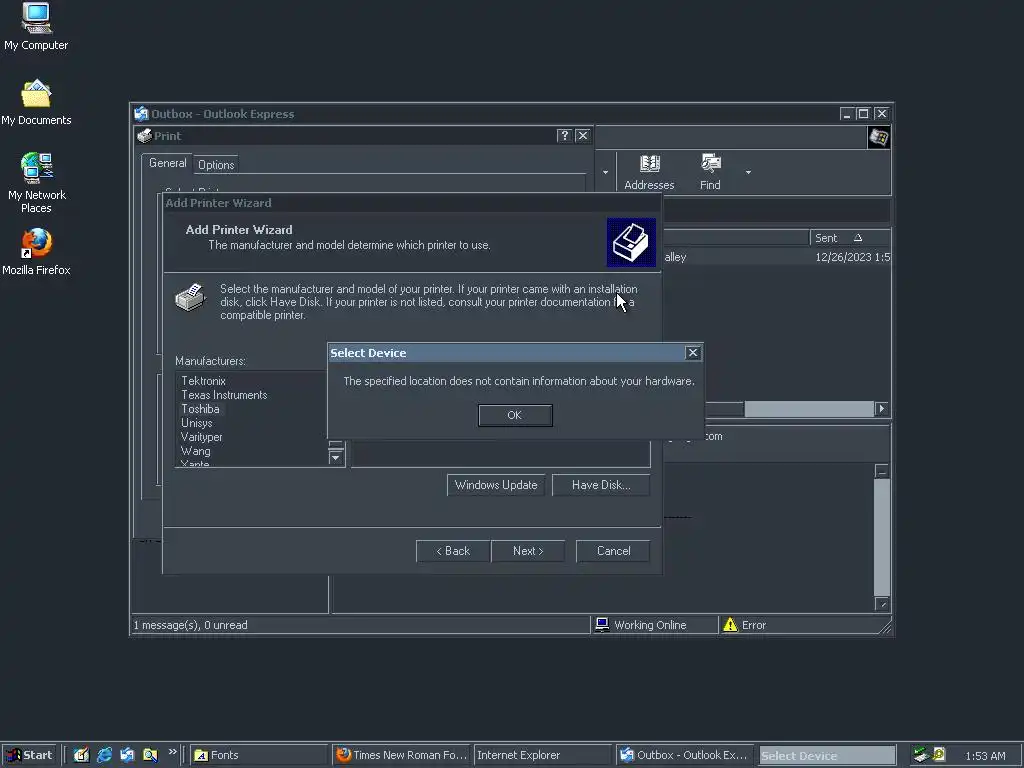The height and width of the screenshot is (768, 1024).
Task: Click second system tray icon
Action: pos(939,755)
